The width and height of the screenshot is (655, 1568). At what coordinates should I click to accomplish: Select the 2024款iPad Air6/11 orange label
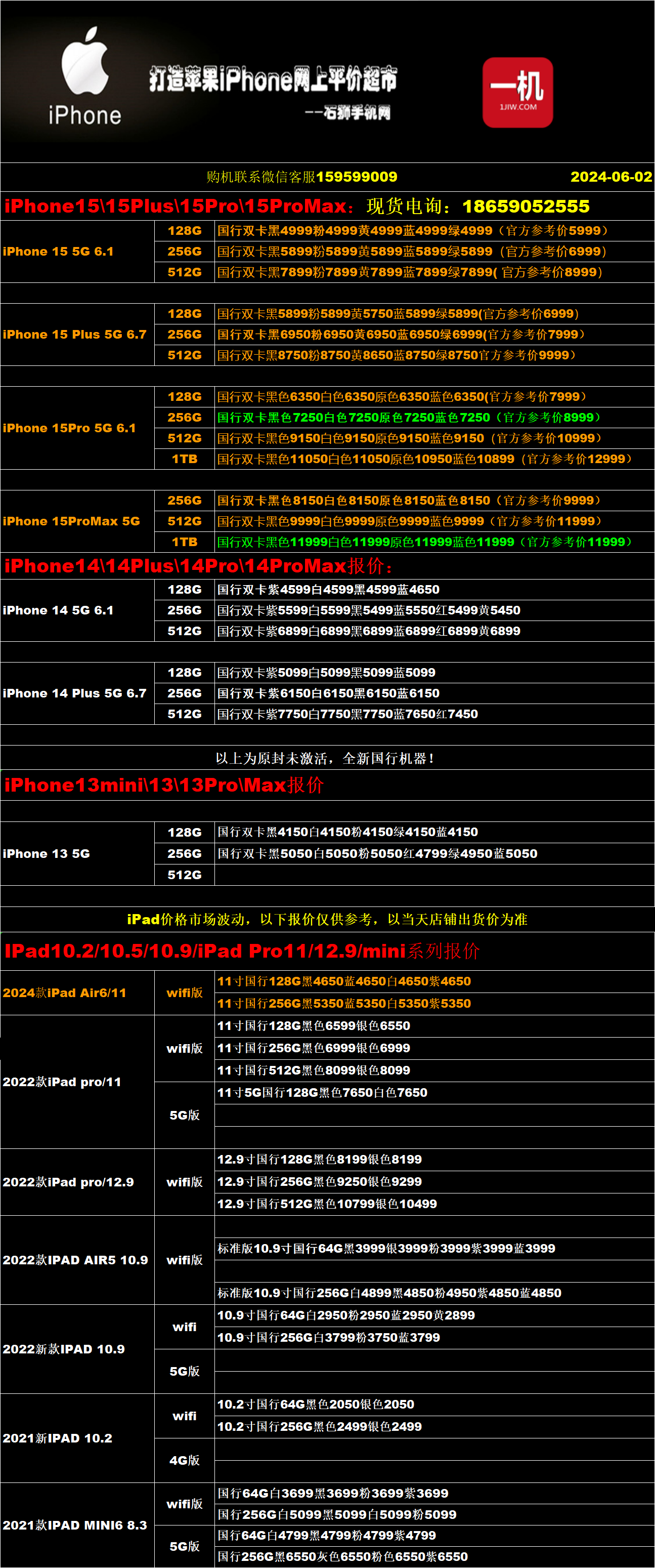pyautogui.click(x=64, y=993)
